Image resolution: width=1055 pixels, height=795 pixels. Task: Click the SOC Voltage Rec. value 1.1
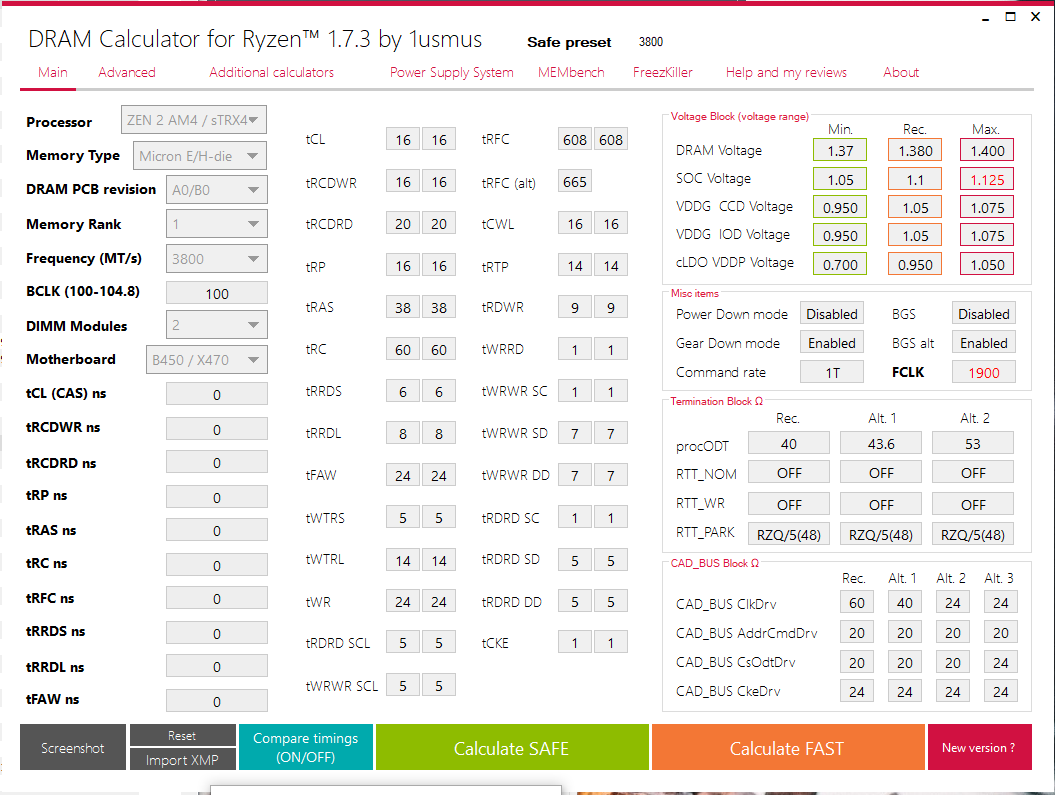[915, 180]
